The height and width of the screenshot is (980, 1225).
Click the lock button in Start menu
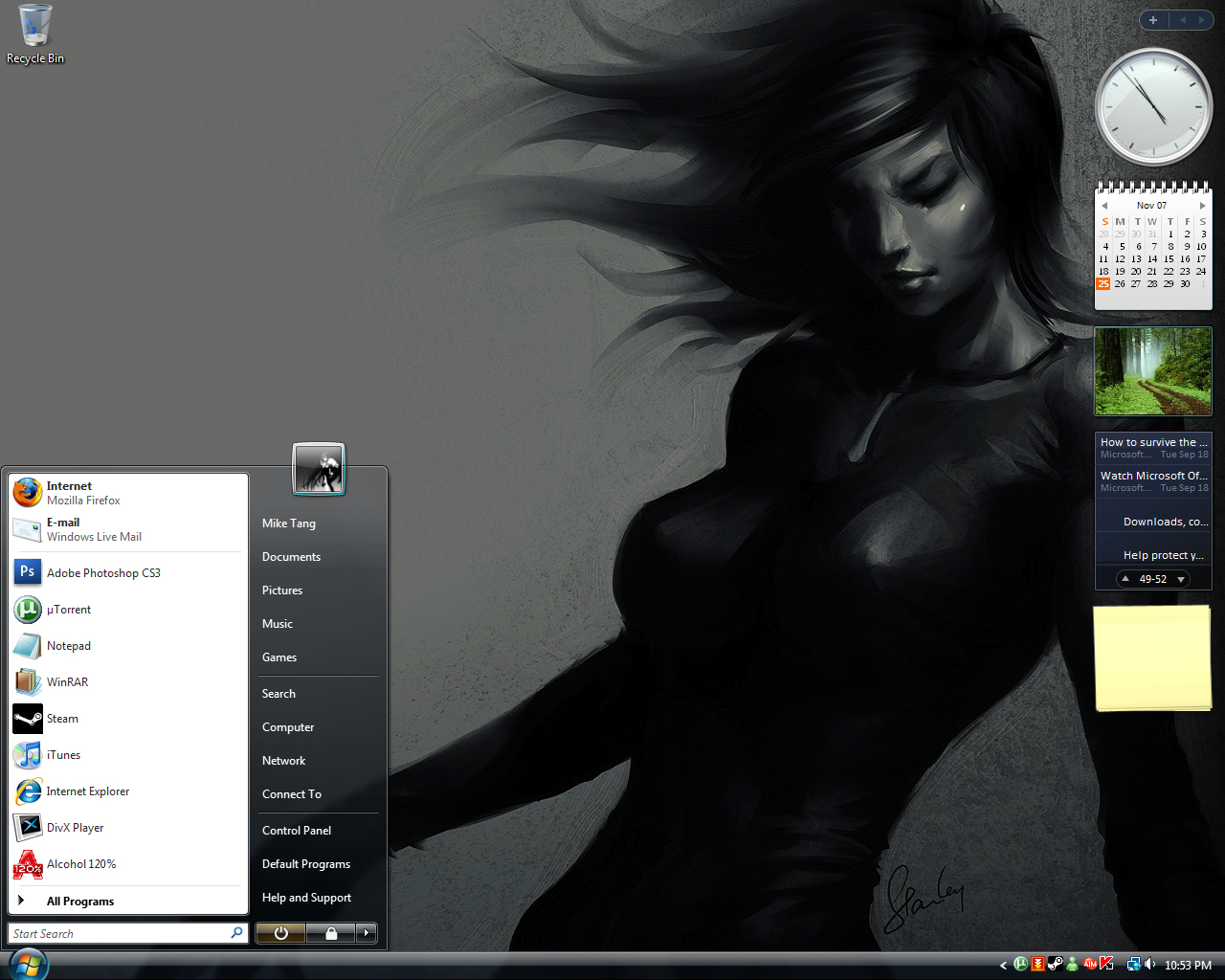pos(330,933)
